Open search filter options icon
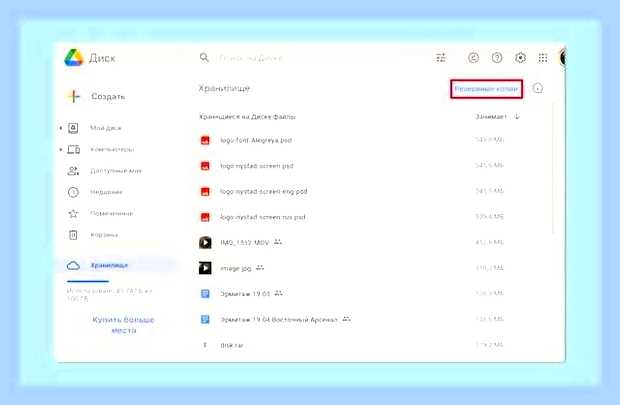The width and height of the screenshot is (620, 405). (x=441, y=58)
